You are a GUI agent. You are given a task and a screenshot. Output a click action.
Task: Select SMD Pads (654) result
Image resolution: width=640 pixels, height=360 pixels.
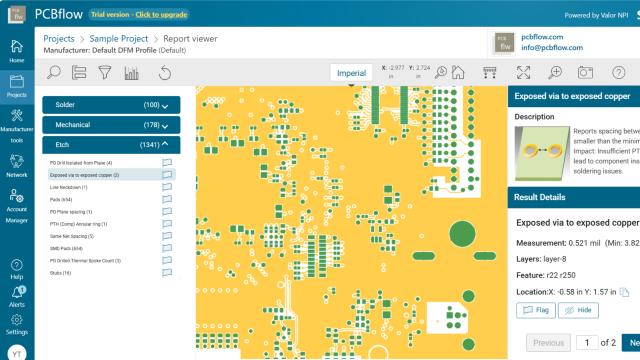66,249
